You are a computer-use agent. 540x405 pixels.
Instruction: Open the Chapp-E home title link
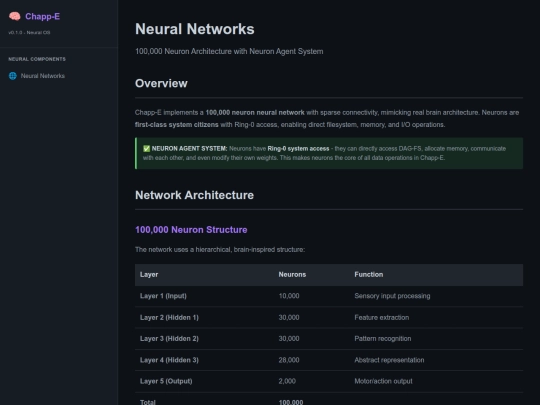click(42, 16)
